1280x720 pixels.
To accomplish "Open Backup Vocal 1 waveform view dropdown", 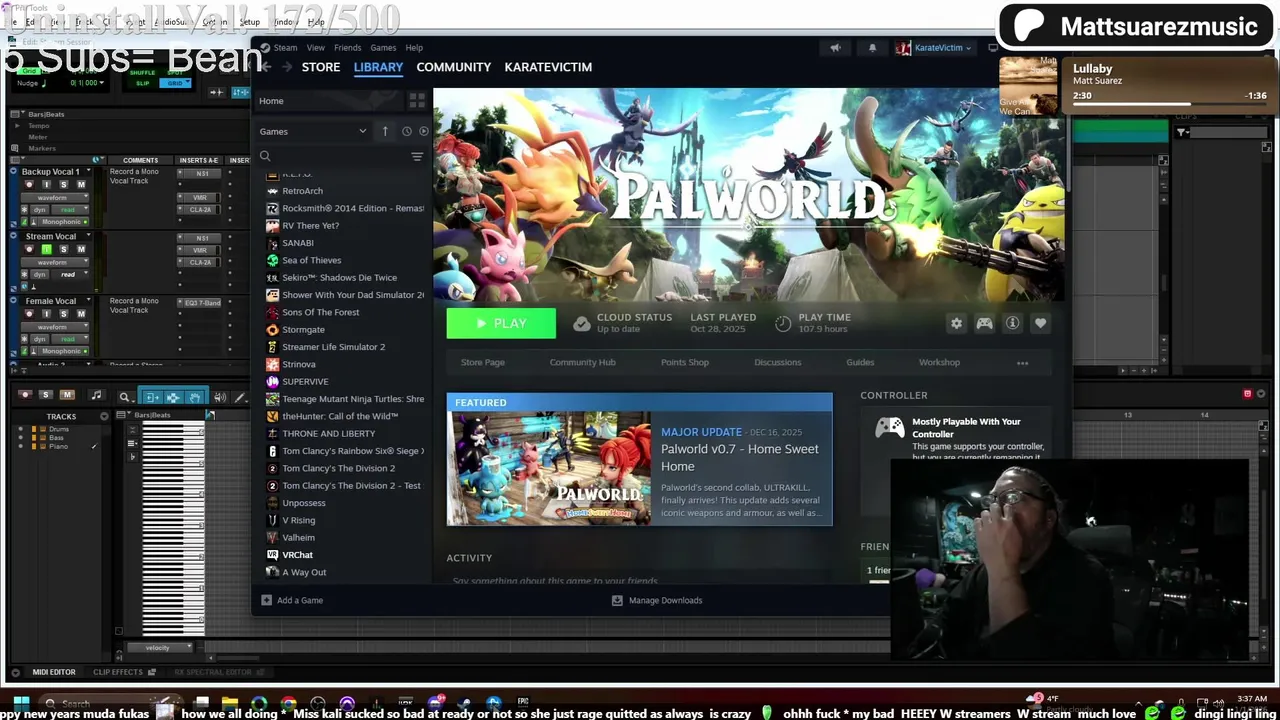I will pyautogui.click(x=57, y=198).
